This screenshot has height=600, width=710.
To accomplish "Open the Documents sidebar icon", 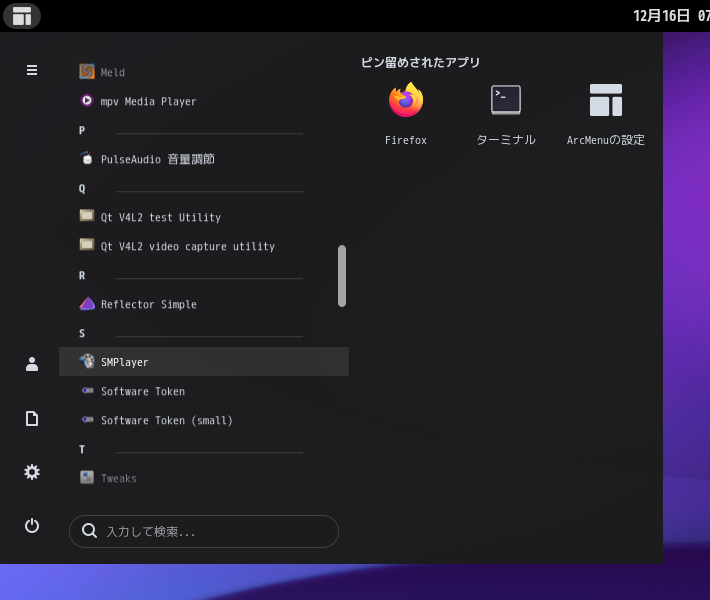I will (x=32, y=418).
